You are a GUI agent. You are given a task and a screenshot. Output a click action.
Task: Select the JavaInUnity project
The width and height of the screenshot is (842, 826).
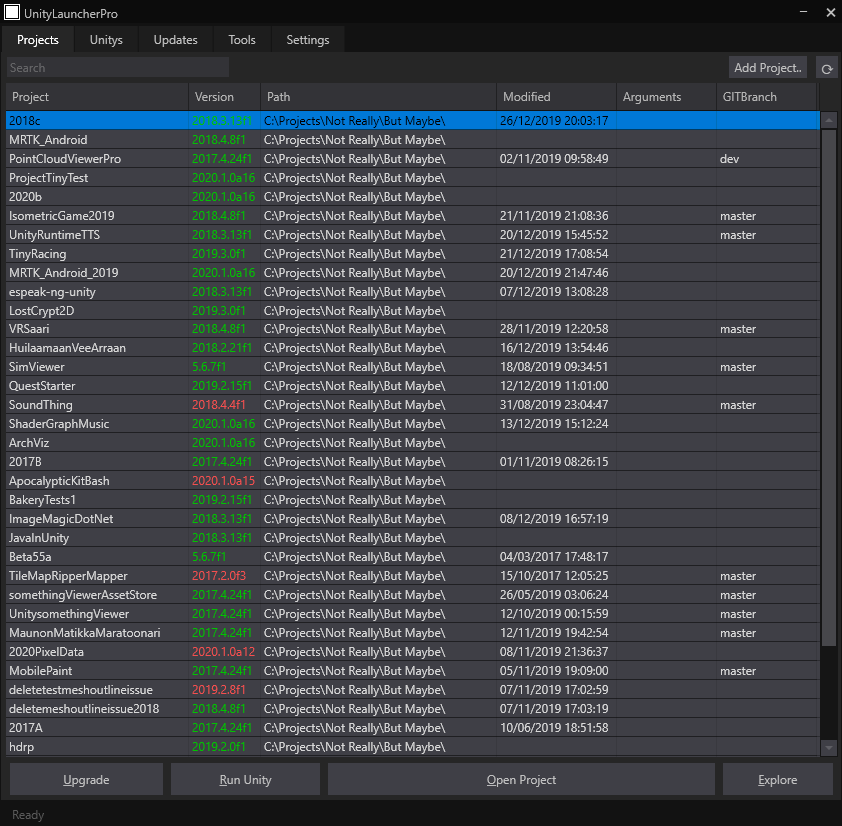[x=412, y=538]
